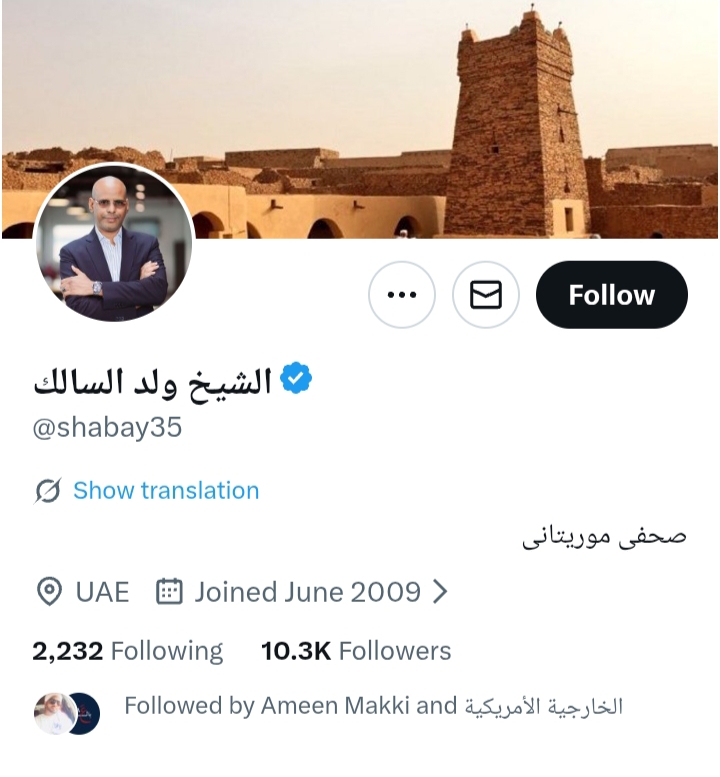Open the circular profile photo
This screenshot has height=777, width=720.
point(113,243)
